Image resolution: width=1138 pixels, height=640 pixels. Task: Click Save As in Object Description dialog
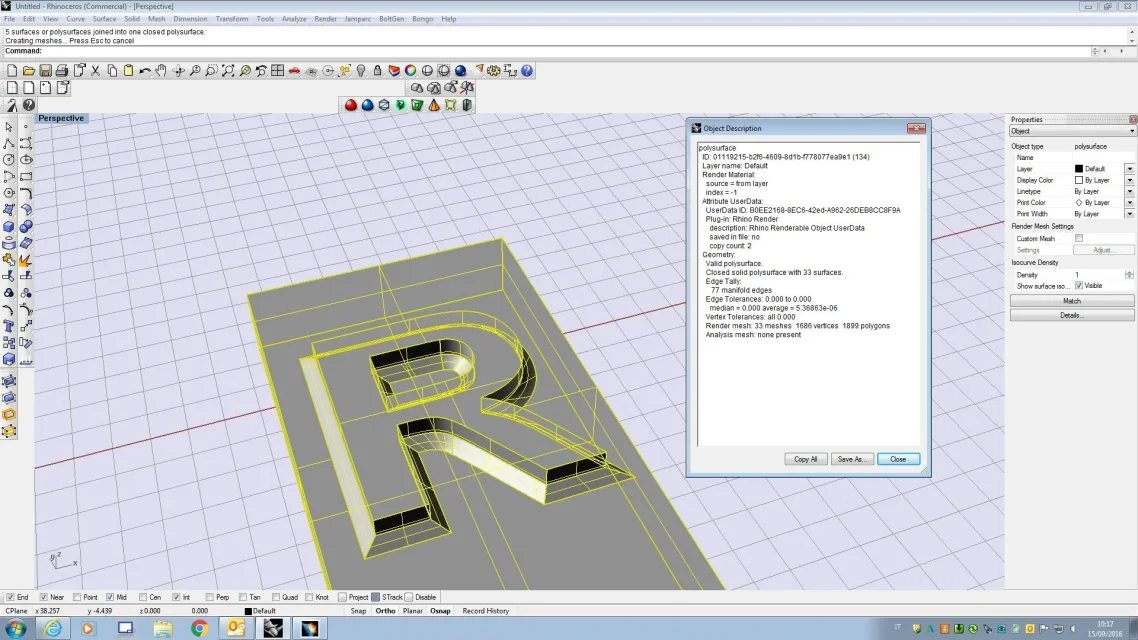[851, 459]
